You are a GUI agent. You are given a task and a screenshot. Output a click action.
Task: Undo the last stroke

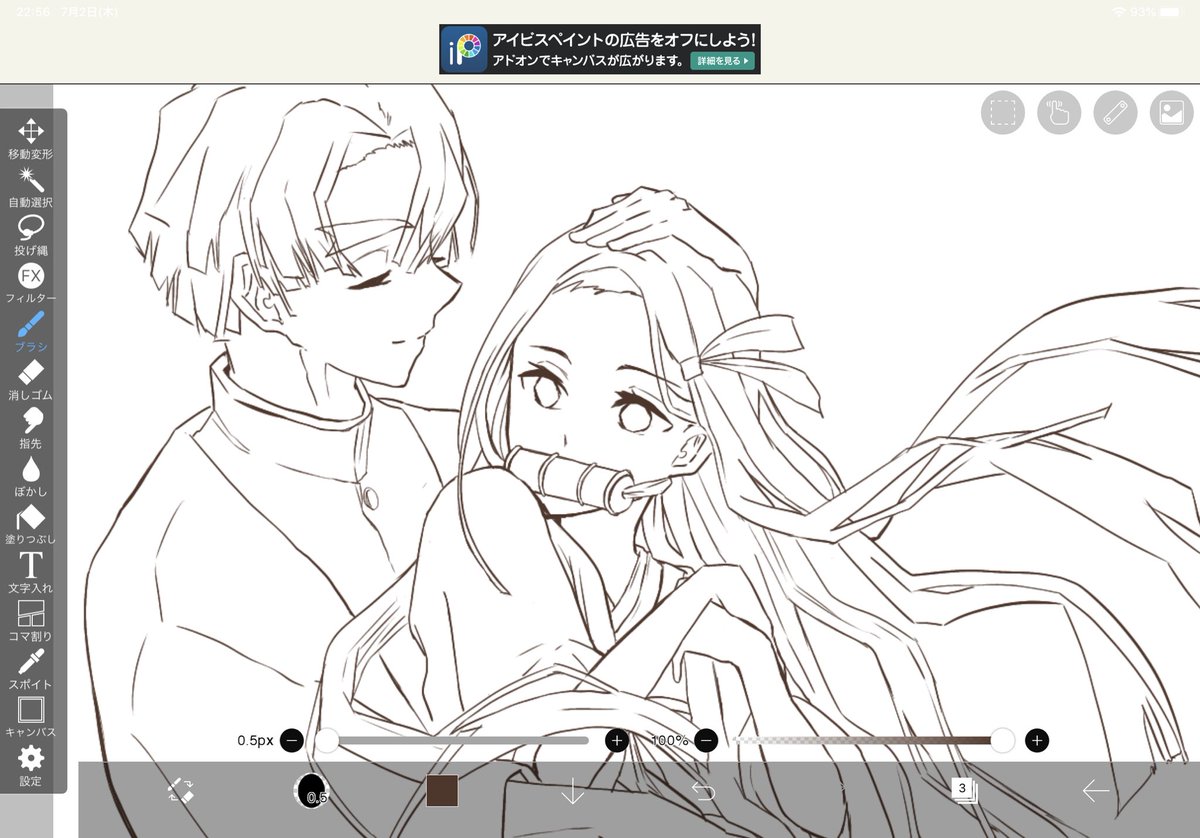tap(703, 792)
